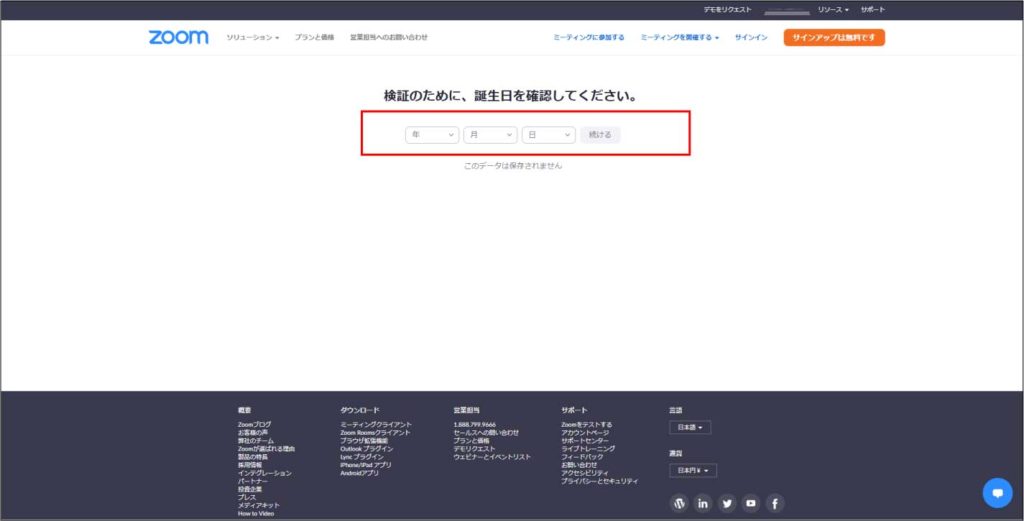The height and width of the screenshot is (521, 1024).
Task: Click the サインイン link
Action: (751, 37)
